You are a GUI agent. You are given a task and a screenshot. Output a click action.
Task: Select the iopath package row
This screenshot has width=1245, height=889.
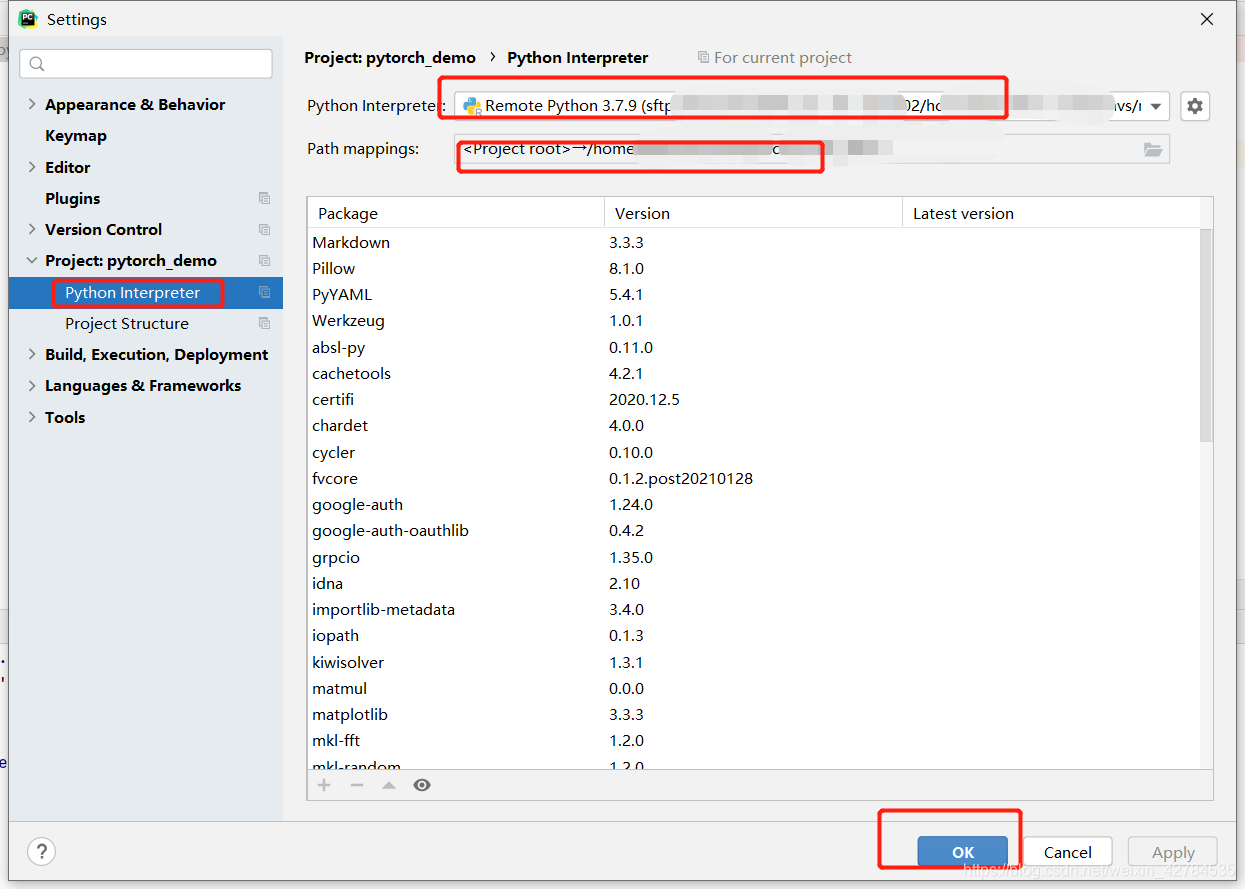[754, 635]
